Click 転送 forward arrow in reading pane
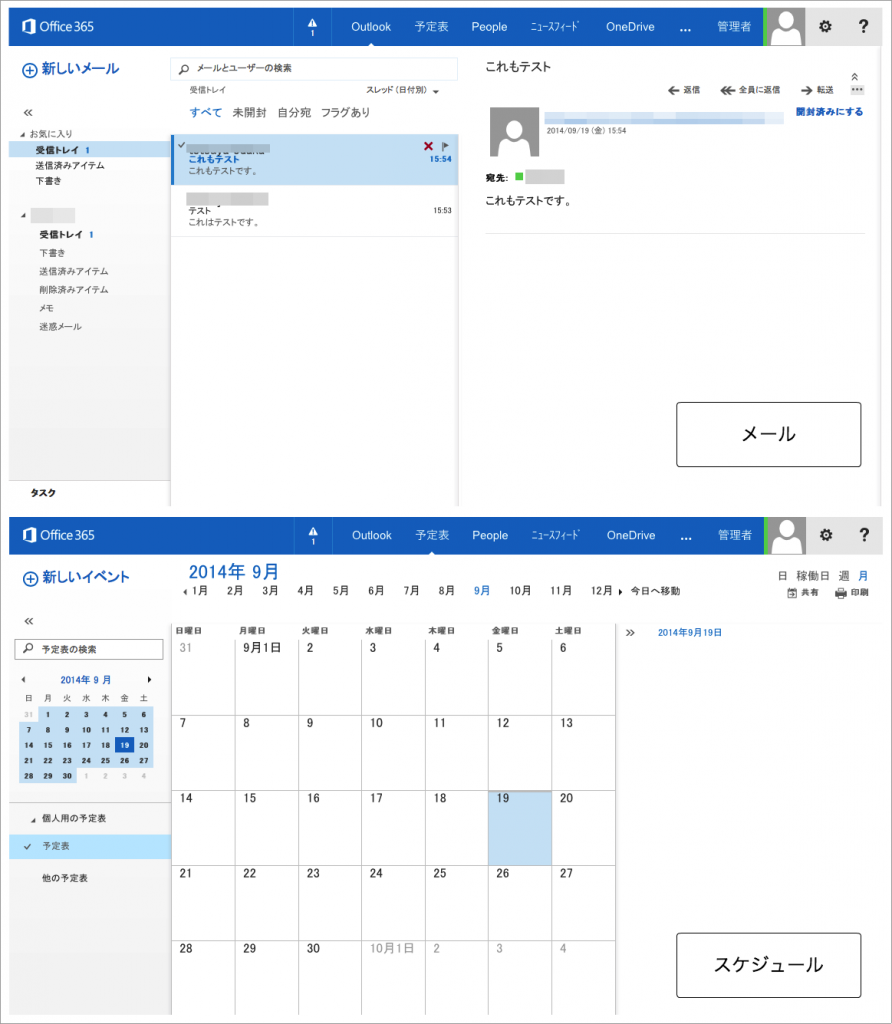Viewport: 892px width, 1024px height. (818, 90)
